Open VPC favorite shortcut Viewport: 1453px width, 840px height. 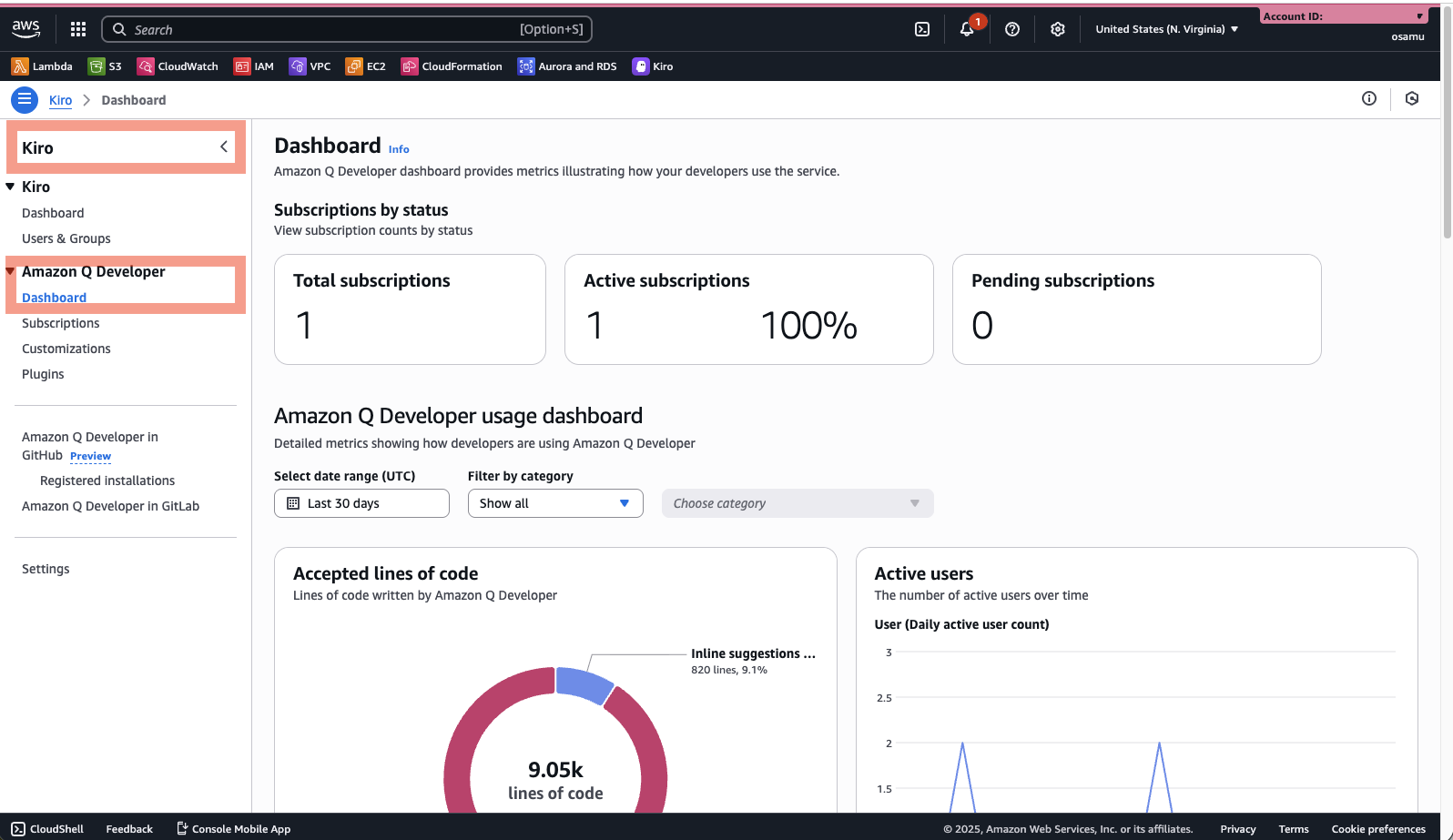(310, 66)
